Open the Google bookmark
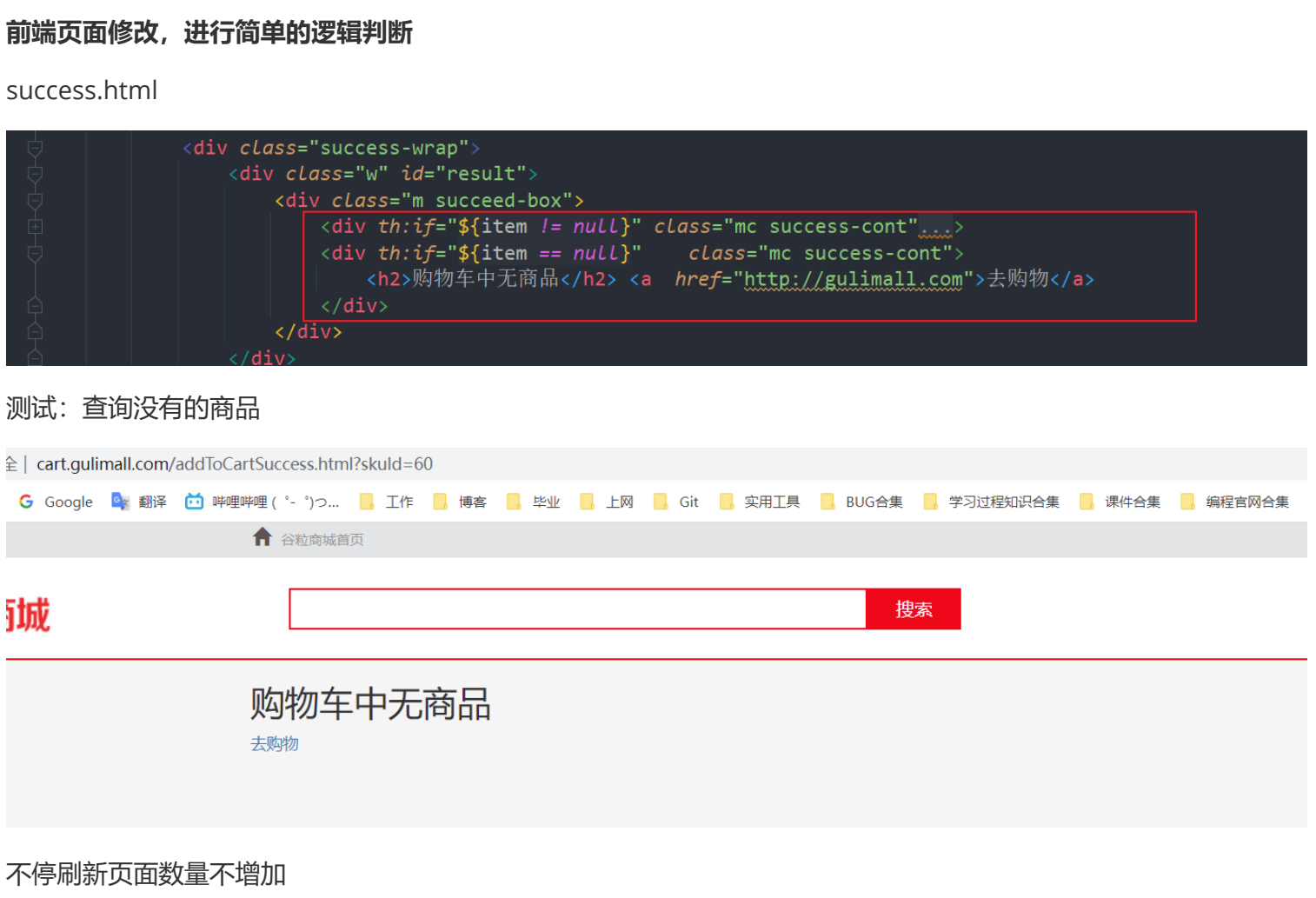 click(56, 502)
